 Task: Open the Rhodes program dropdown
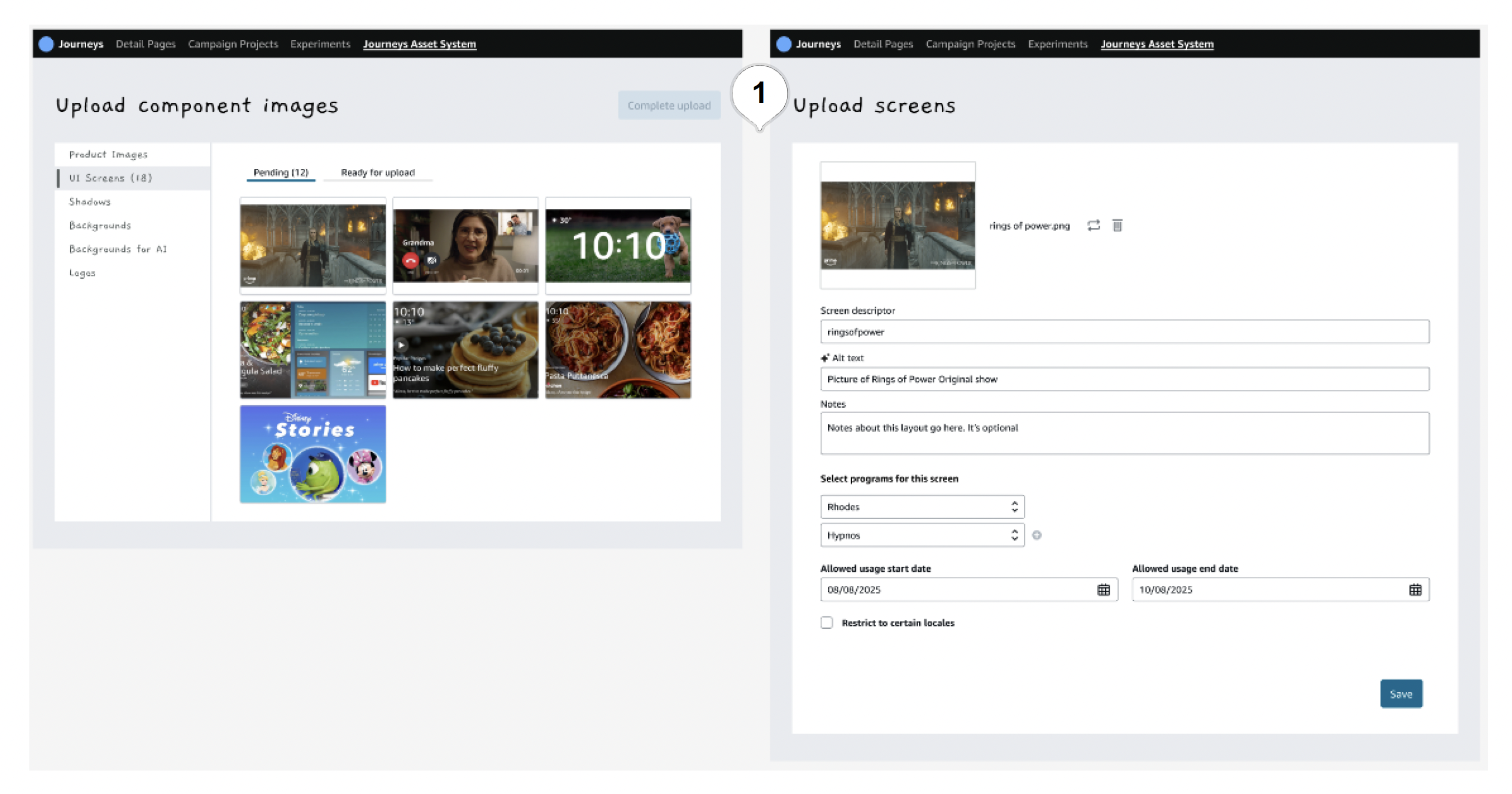point(922,507)
